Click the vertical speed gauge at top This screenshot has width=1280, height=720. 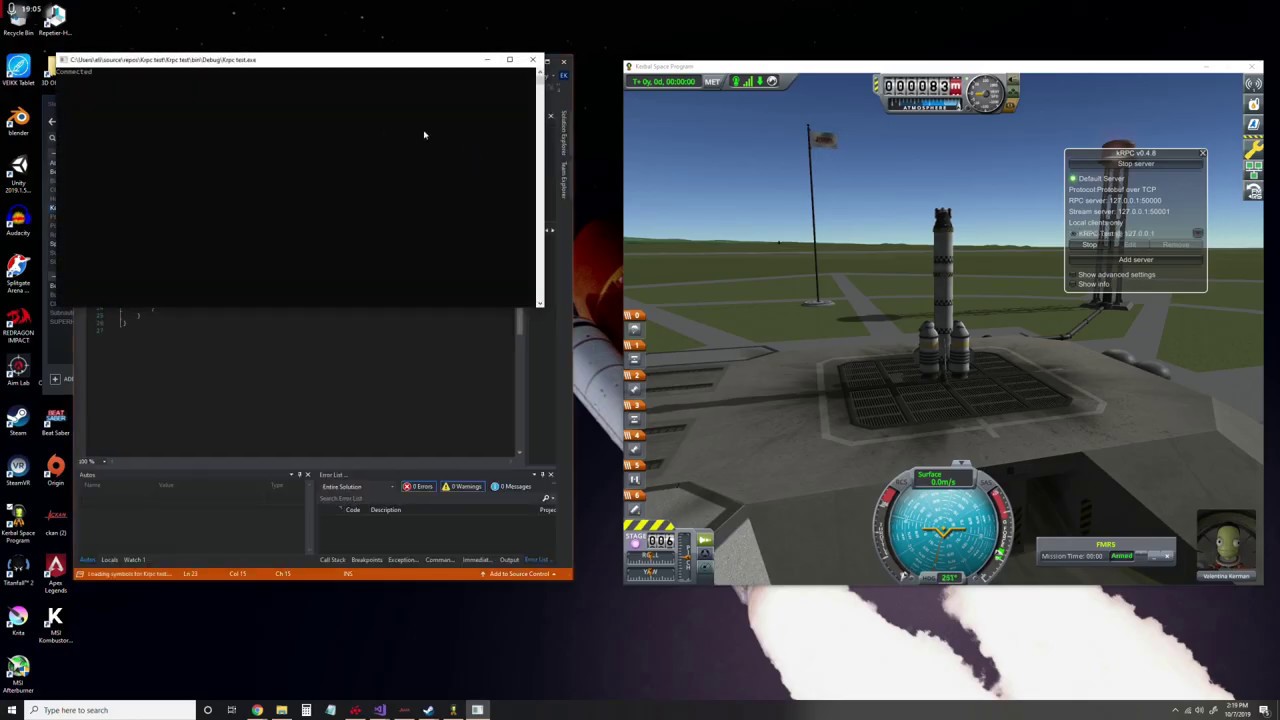coord(986,94)
